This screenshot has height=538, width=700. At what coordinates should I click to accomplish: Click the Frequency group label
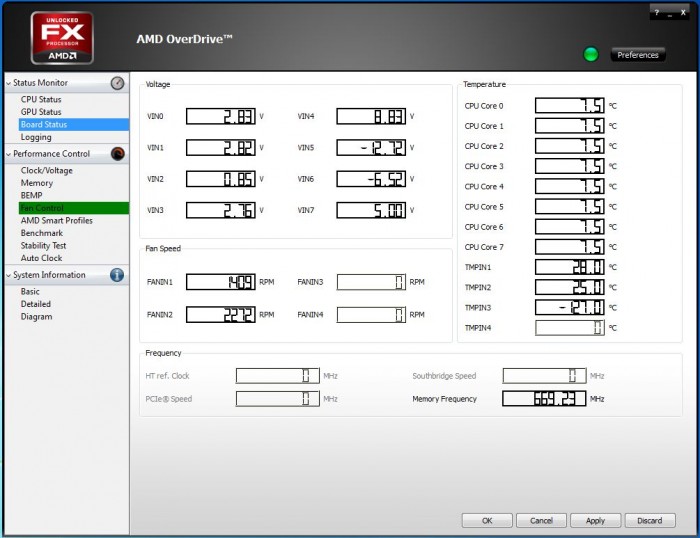coord(163,353)
